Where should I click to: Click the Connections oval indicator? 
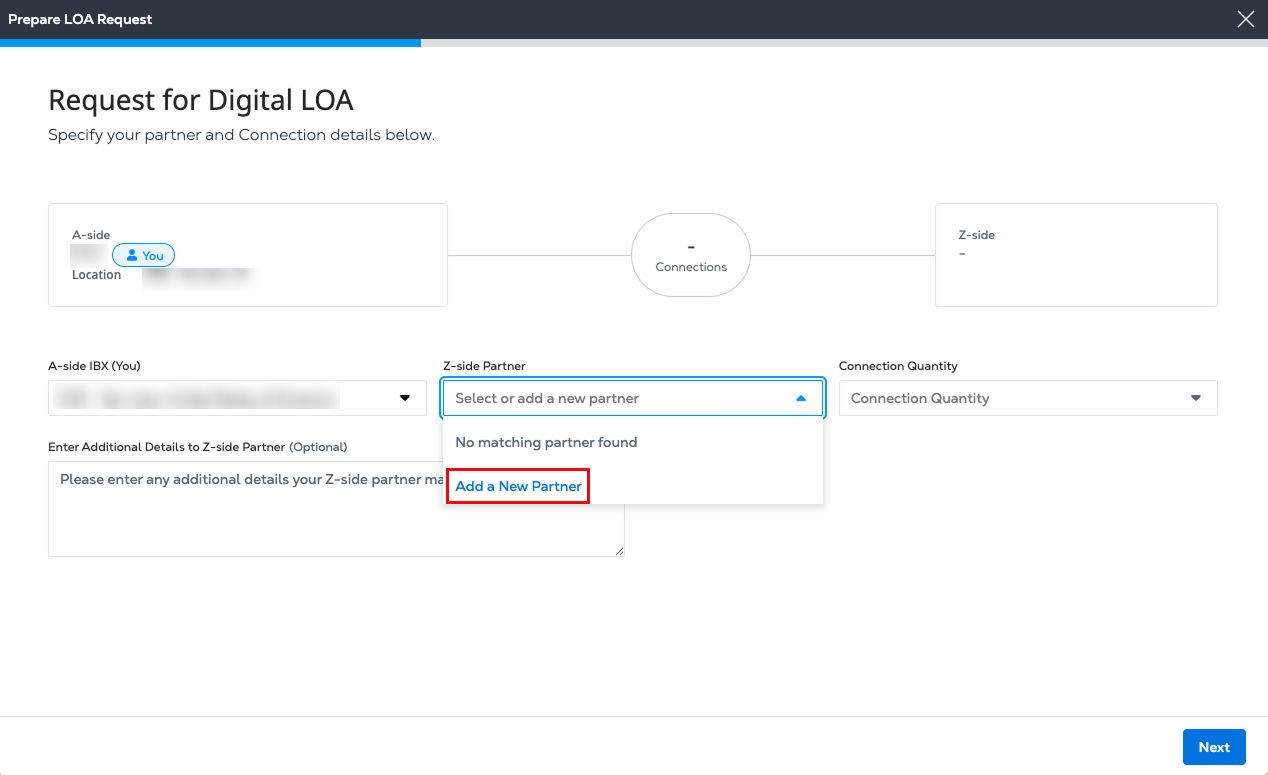pyautogui.click(x=691, y=255)
